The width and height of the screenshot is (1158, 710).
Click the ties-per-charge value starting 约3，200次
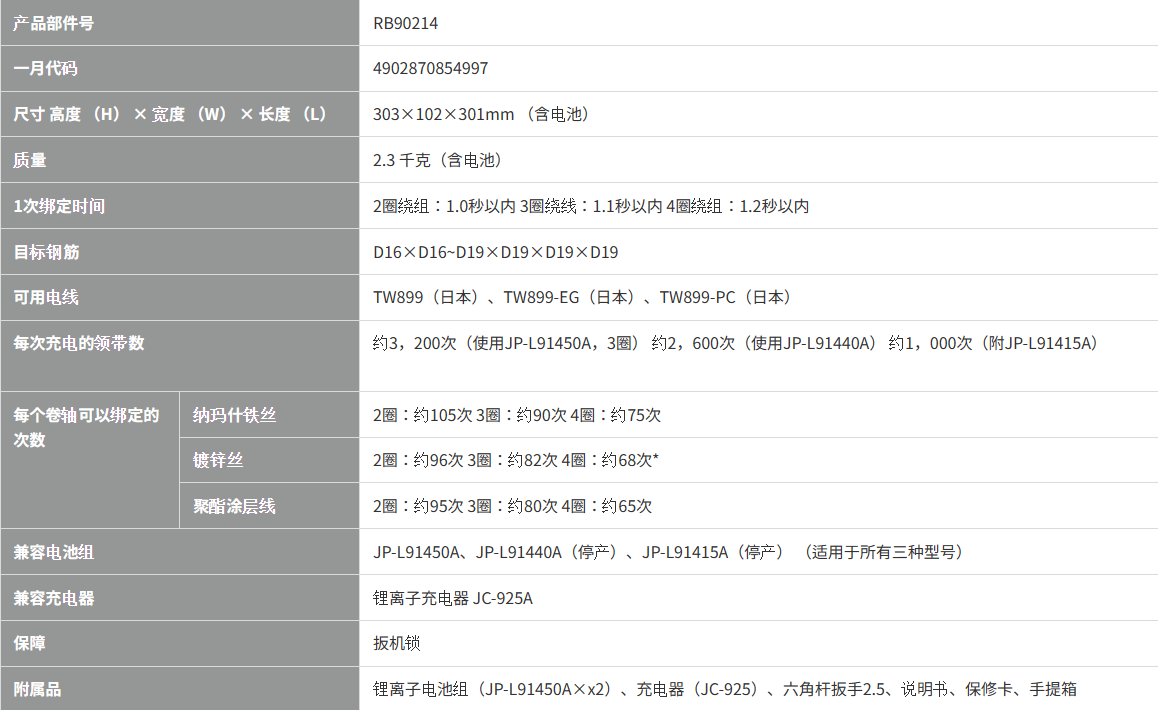click(736, 344)
